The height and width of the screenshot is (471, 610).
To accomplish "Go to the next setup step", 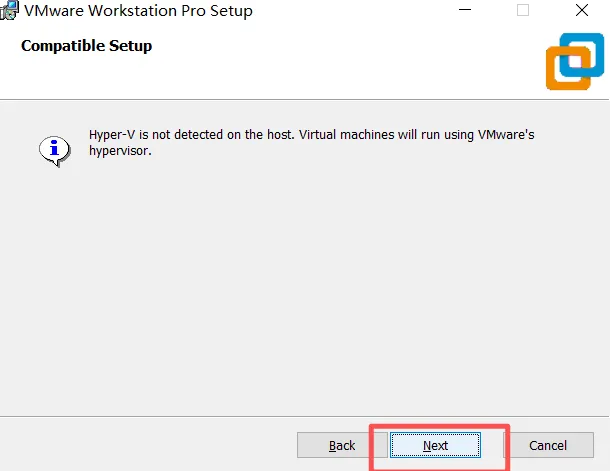I will coord(435,445).
